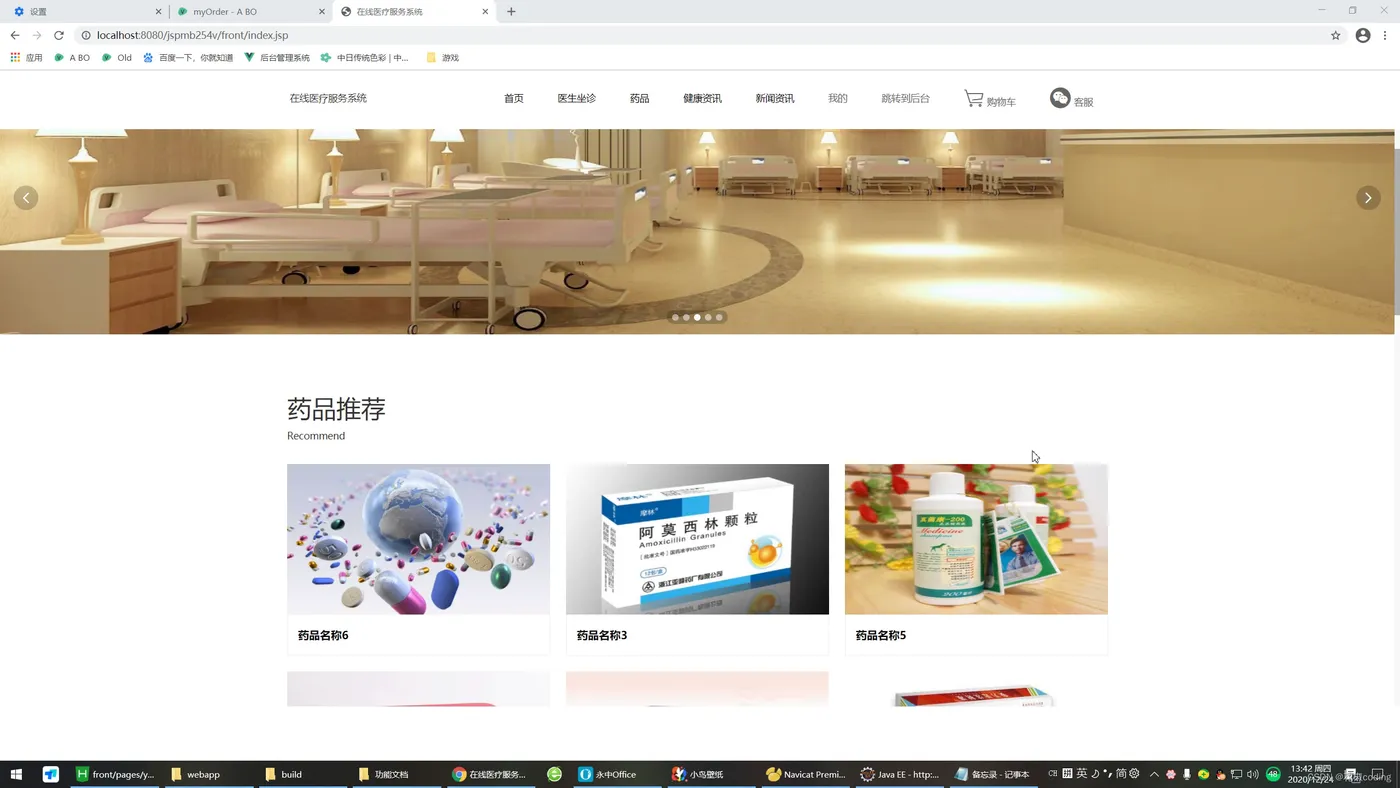Click the 药品名称6 product title
Image resolution: width=1400 pixels, height=788 pixels.
click(323, 635)
